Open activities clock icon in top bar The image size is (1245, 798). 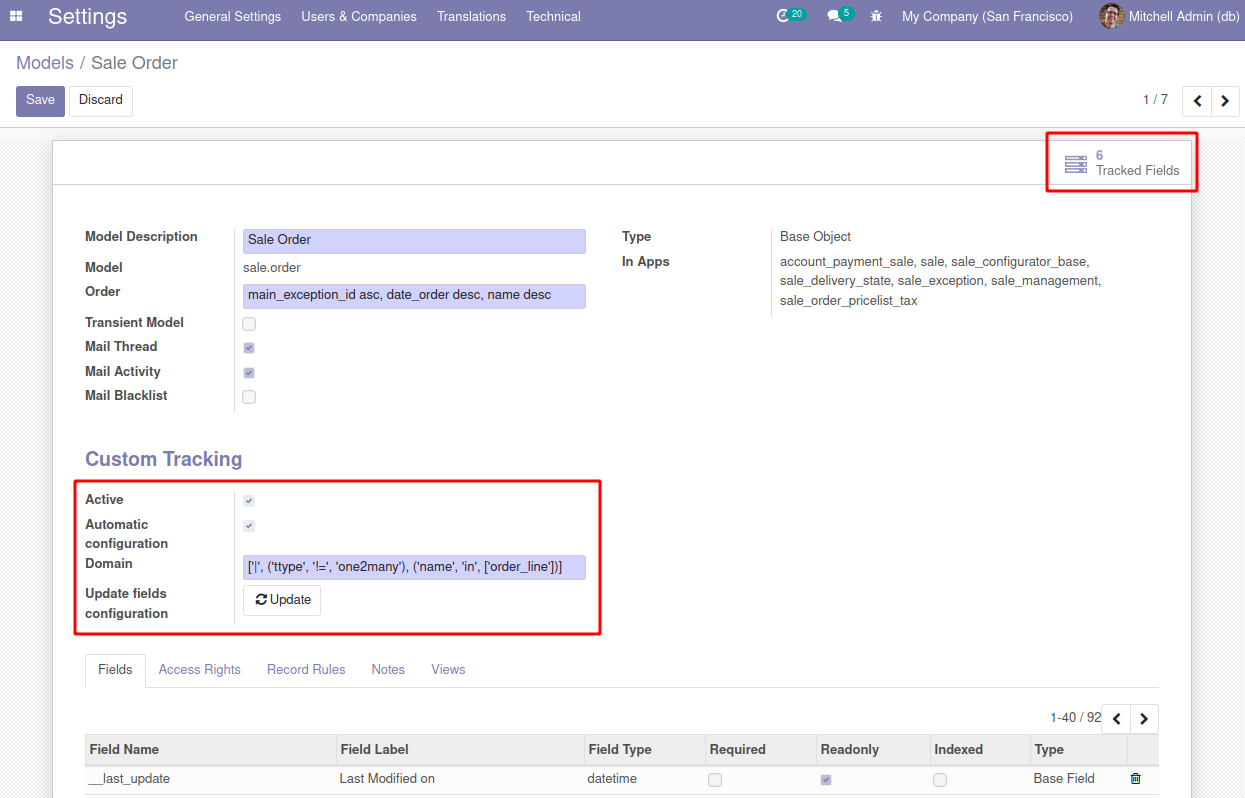coord(784,16)
